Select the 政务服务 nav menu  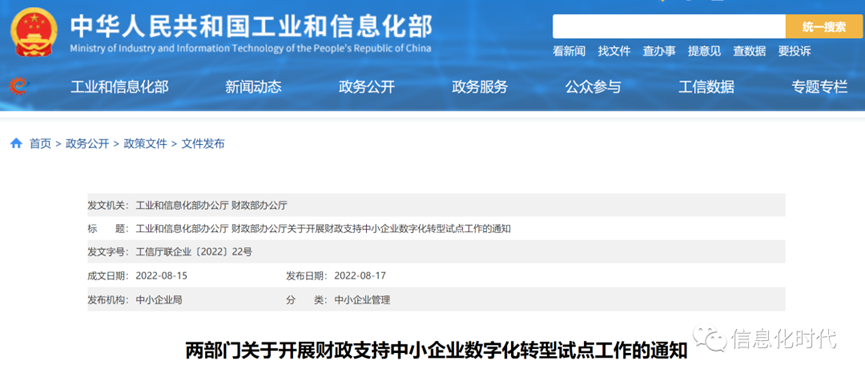tap(480, 87)
